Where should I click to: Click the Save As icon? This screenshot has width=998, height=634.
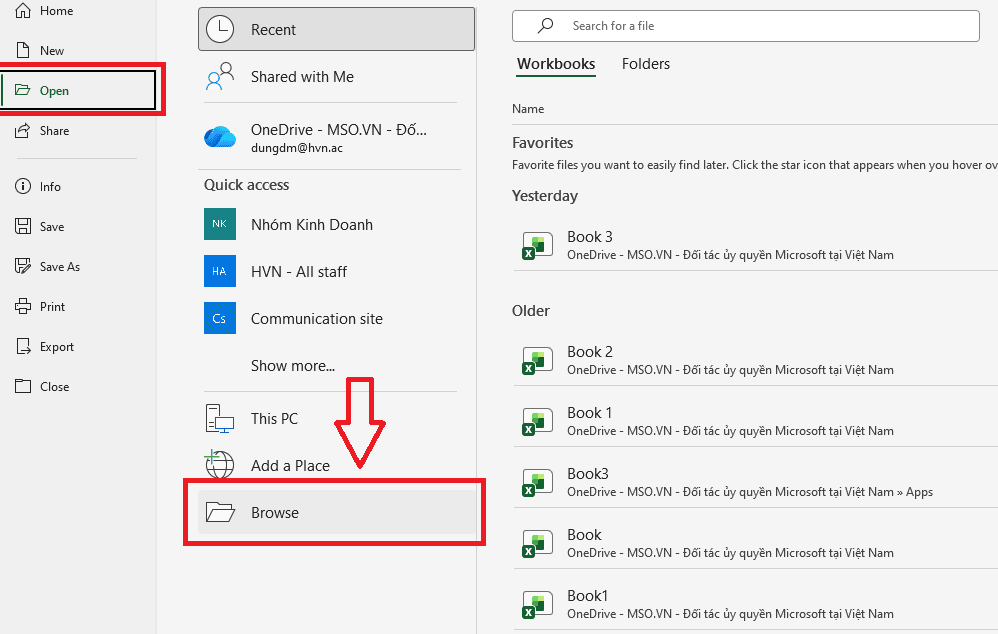point(23,266)
